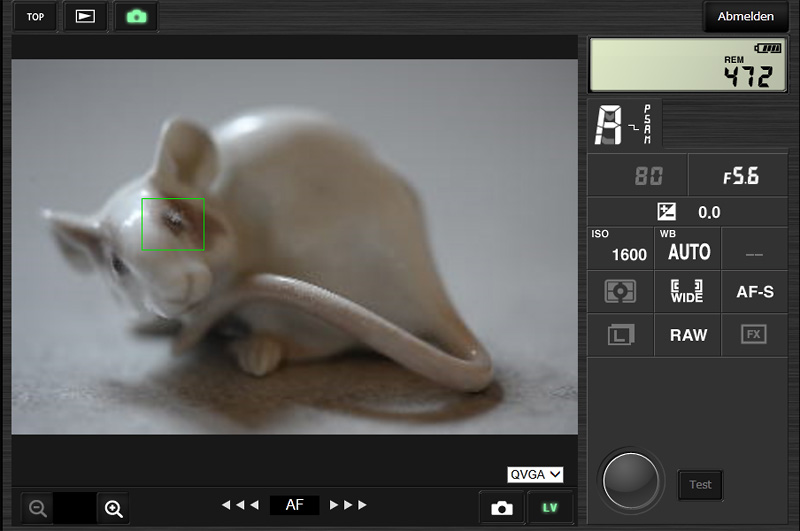Click the zoom in magnifier icon

click(x=114, y=509)
